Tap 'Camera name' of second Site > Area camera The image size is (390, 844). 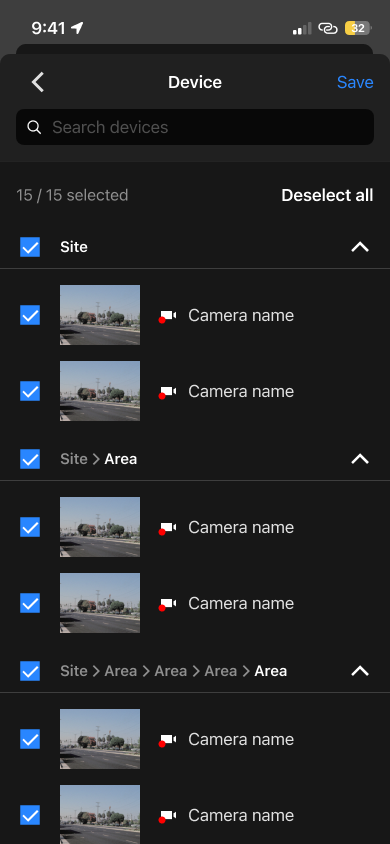pyautogui.click(x=241, y=603)
